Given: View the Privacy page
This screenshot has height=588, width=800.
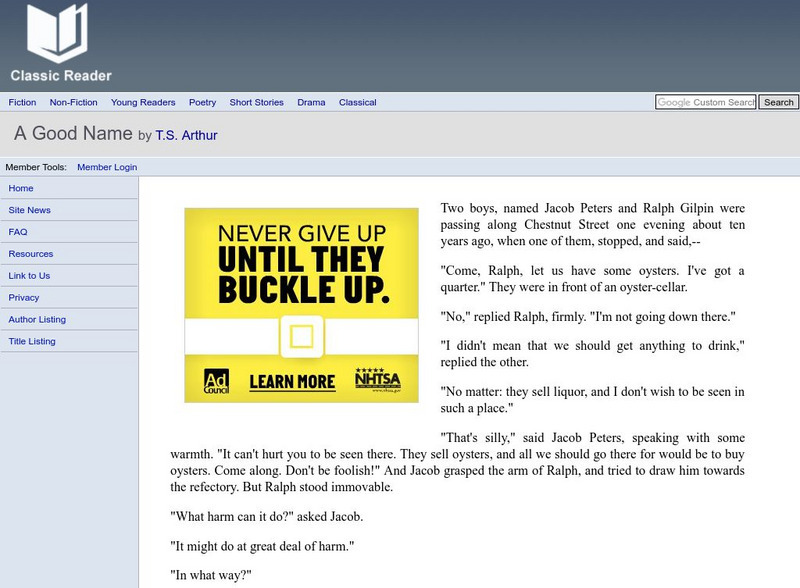Looking at the screenshot, I should pos(23,298).
